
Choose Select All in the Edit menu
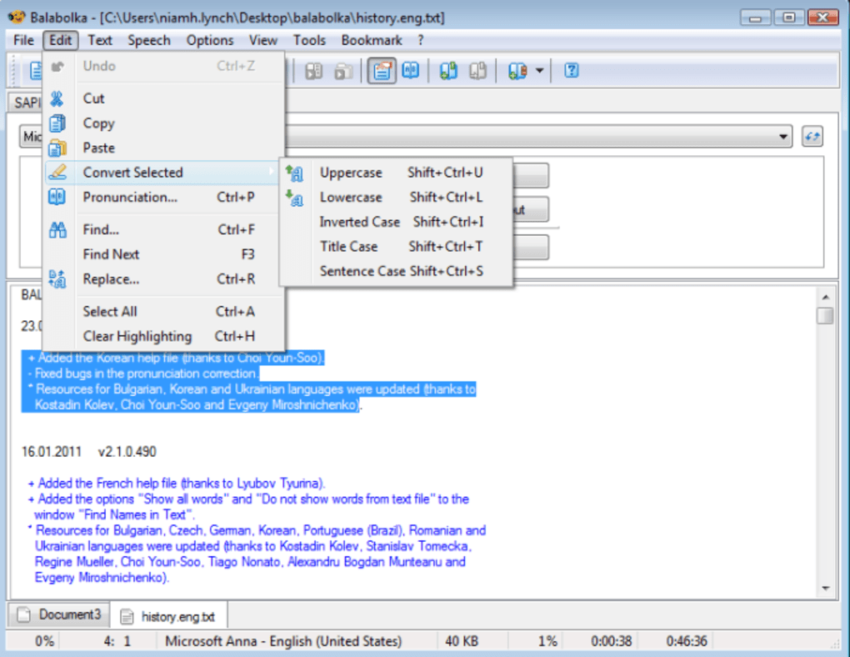point(109,311)
